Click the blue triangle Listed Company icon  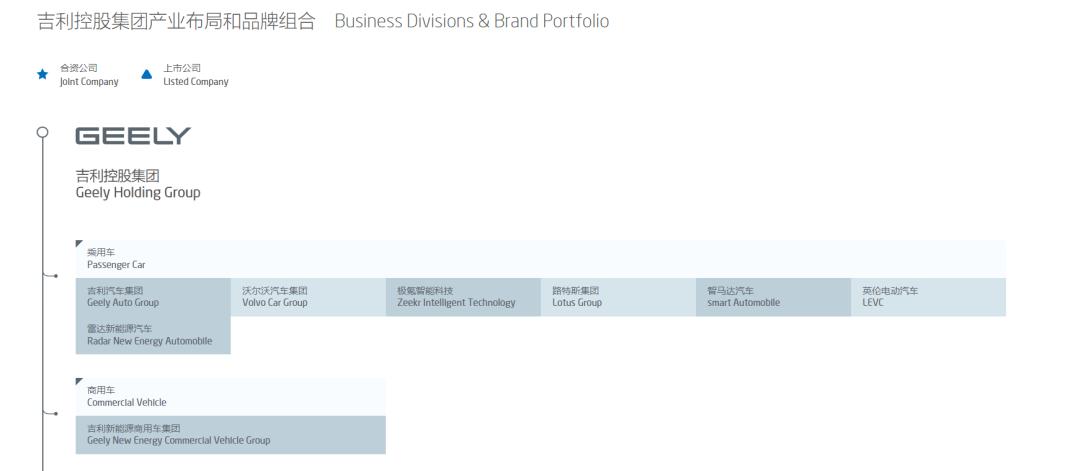tap(147, 74)
